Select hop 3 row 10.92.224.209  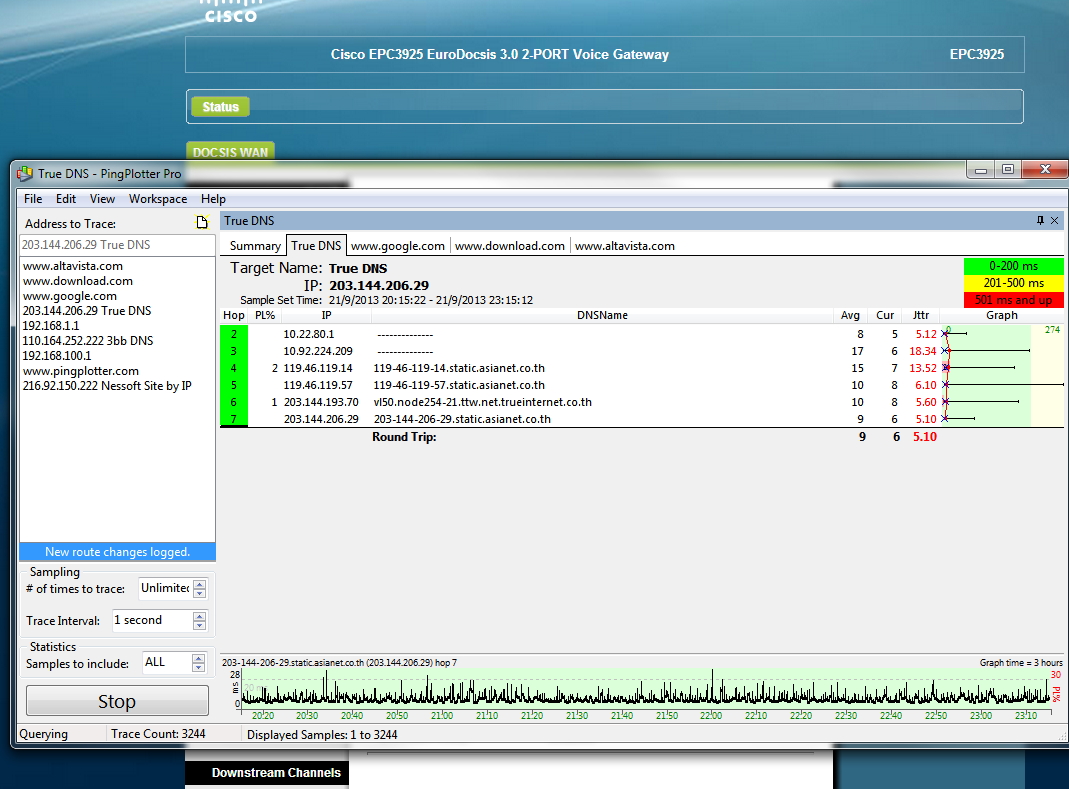[x=642, y=351]
